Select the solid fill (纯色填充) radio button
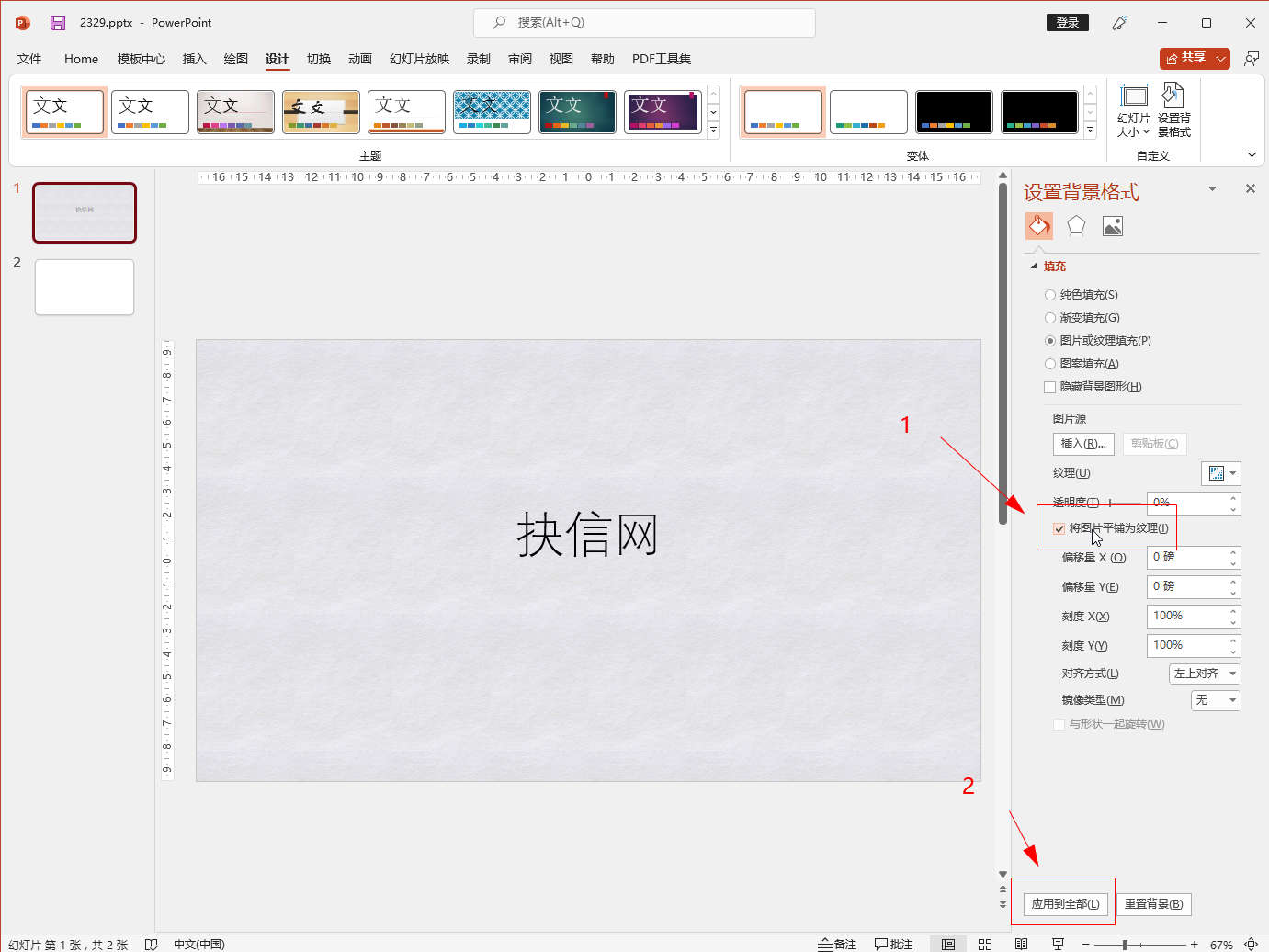The width and height of the screenshot is (1269, 952). [1050, 295]
